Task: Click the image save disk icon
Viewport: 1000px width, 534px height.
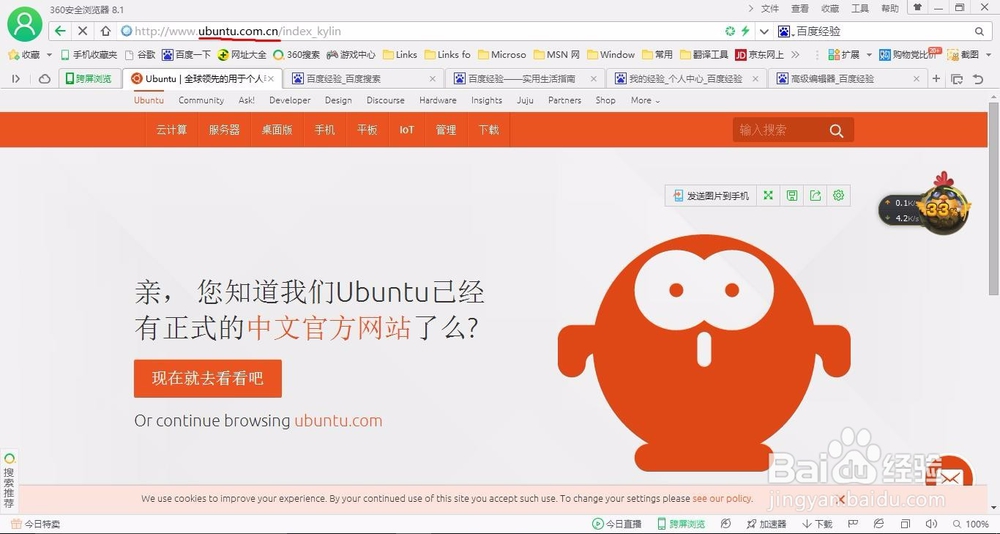Action: pyautogui.click(x=792, y=196)
